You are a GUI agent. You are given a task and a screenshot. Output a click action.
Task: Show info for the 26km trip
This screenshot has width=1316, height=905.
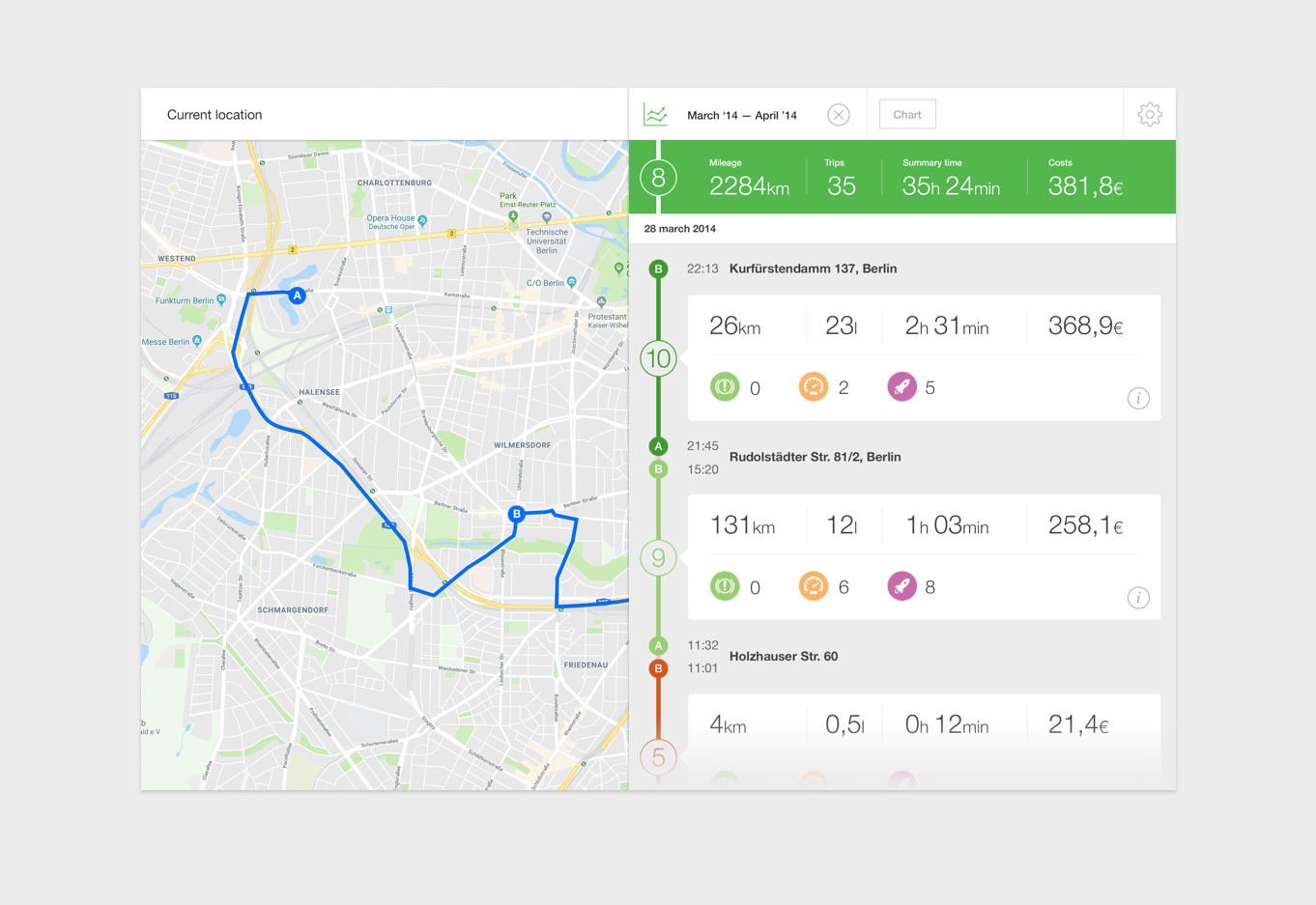click(x=1138, y=398)
